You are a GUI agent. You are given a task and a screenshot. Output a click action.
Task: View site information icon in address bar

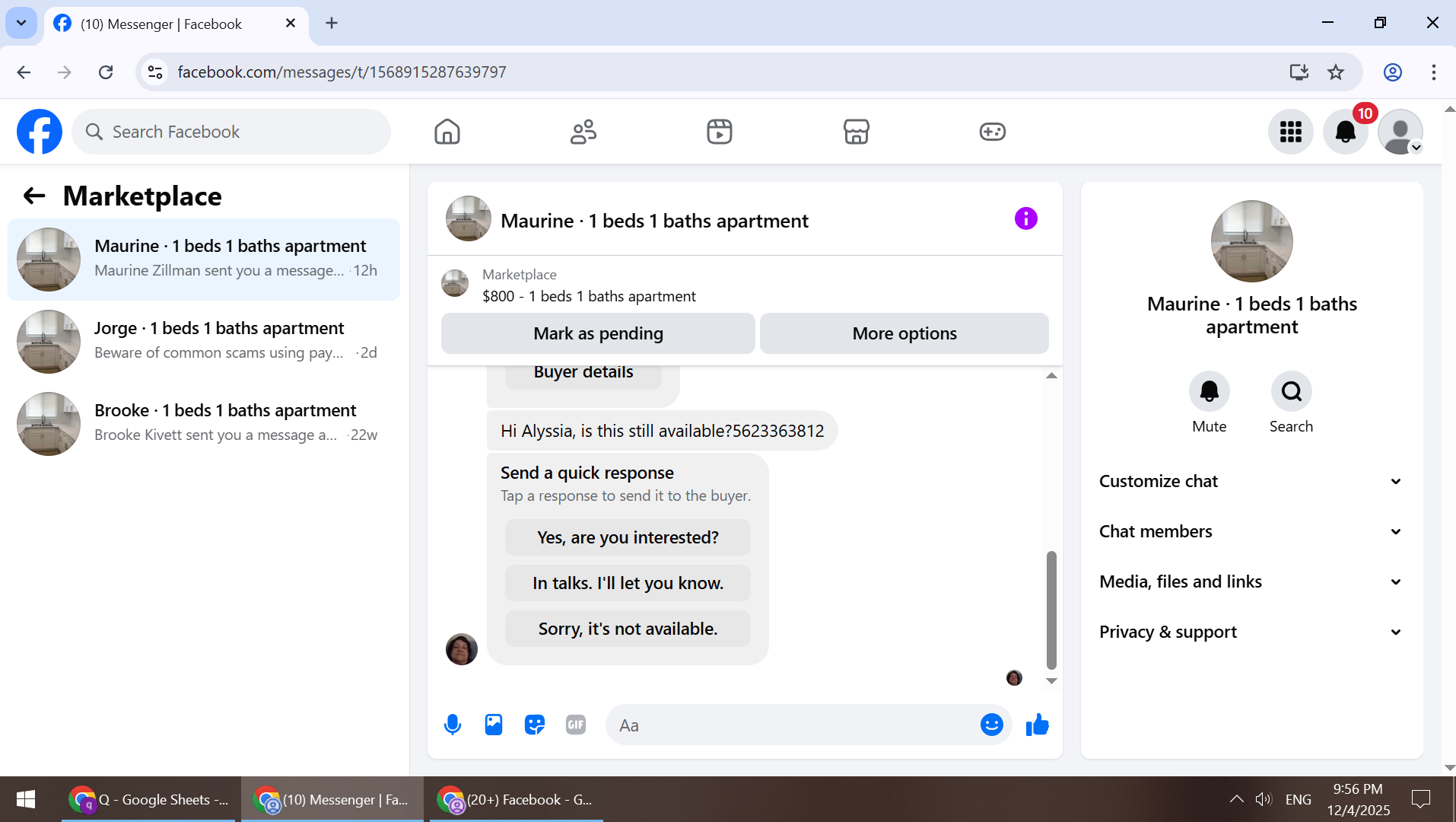[155, 72]
